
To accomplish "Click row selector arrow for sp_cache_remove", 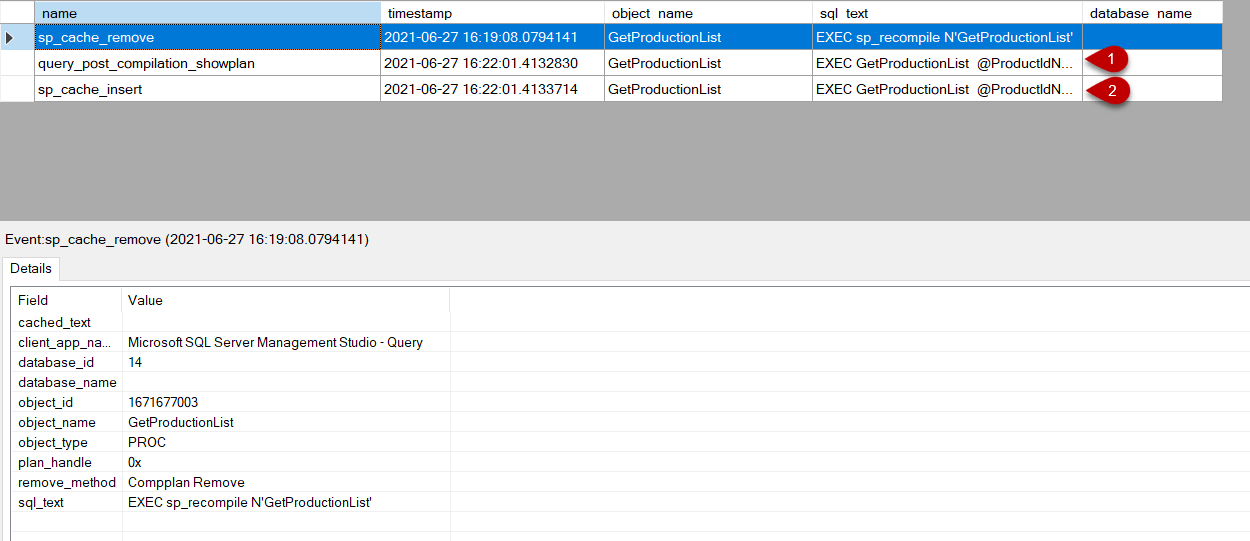I will point(17,37).
